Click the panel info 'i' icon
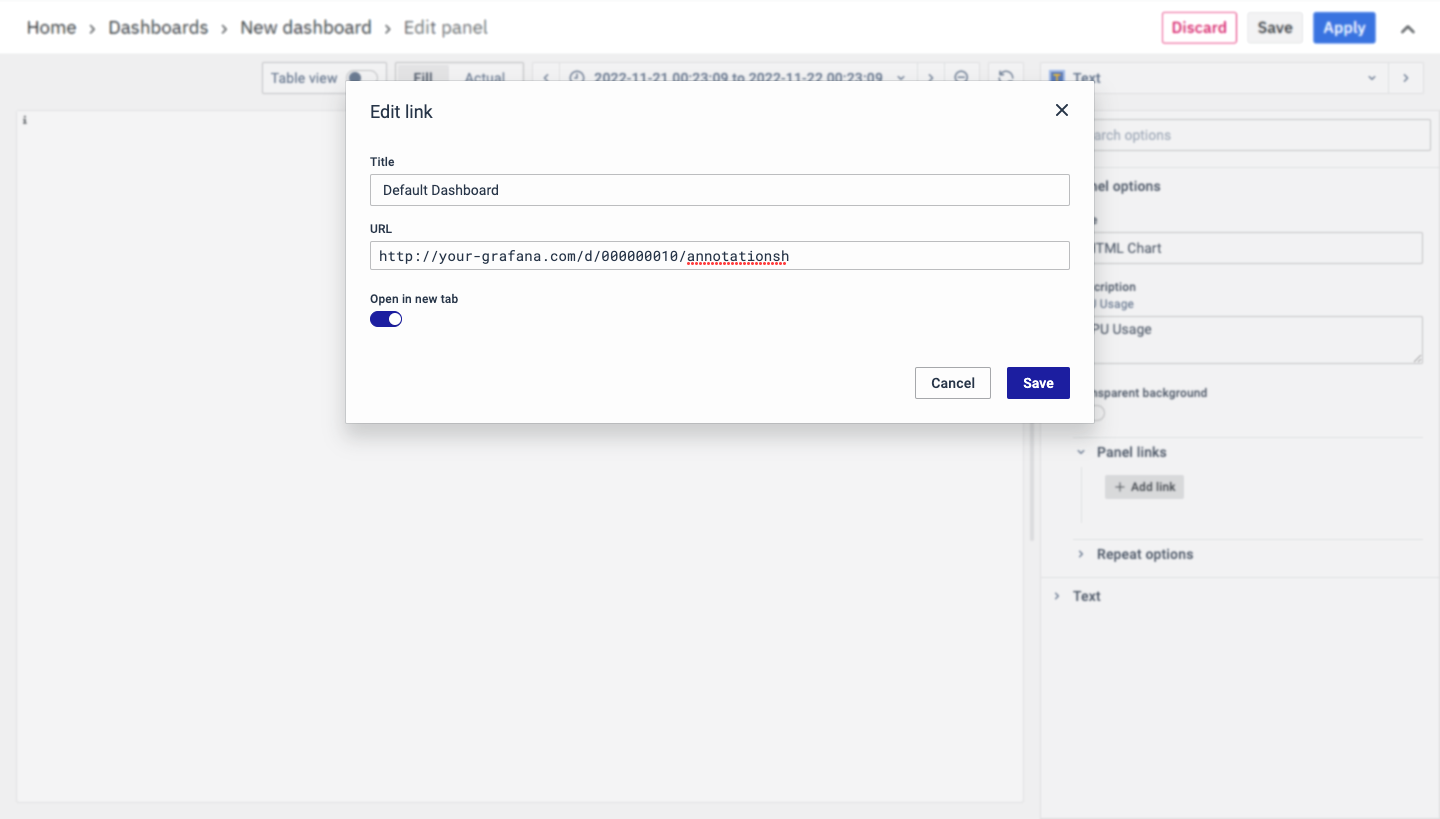 point(24,120)
